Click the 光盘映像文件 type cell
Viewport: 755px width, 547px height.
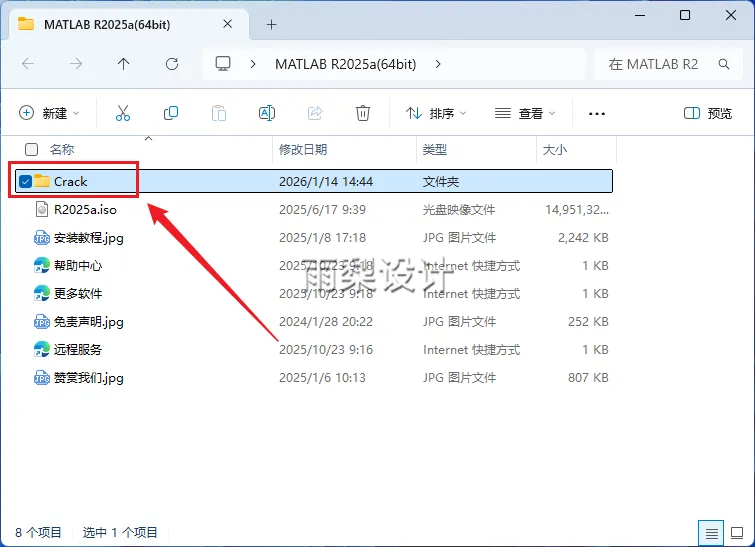point(459,209)
